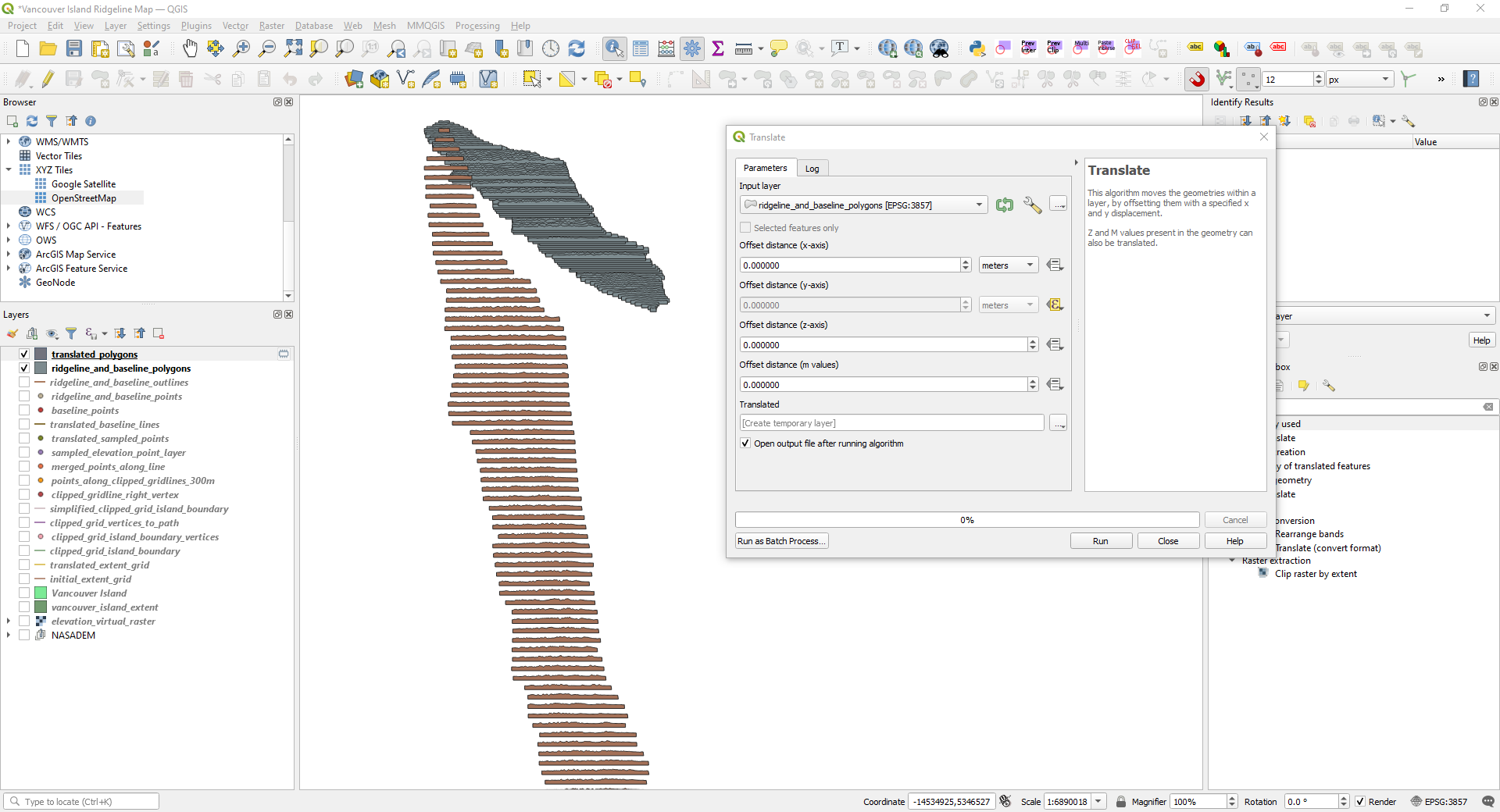1500x812 pixels.
Task: Select the Pan Map hand tool
Action: click(x=190, y=49)
